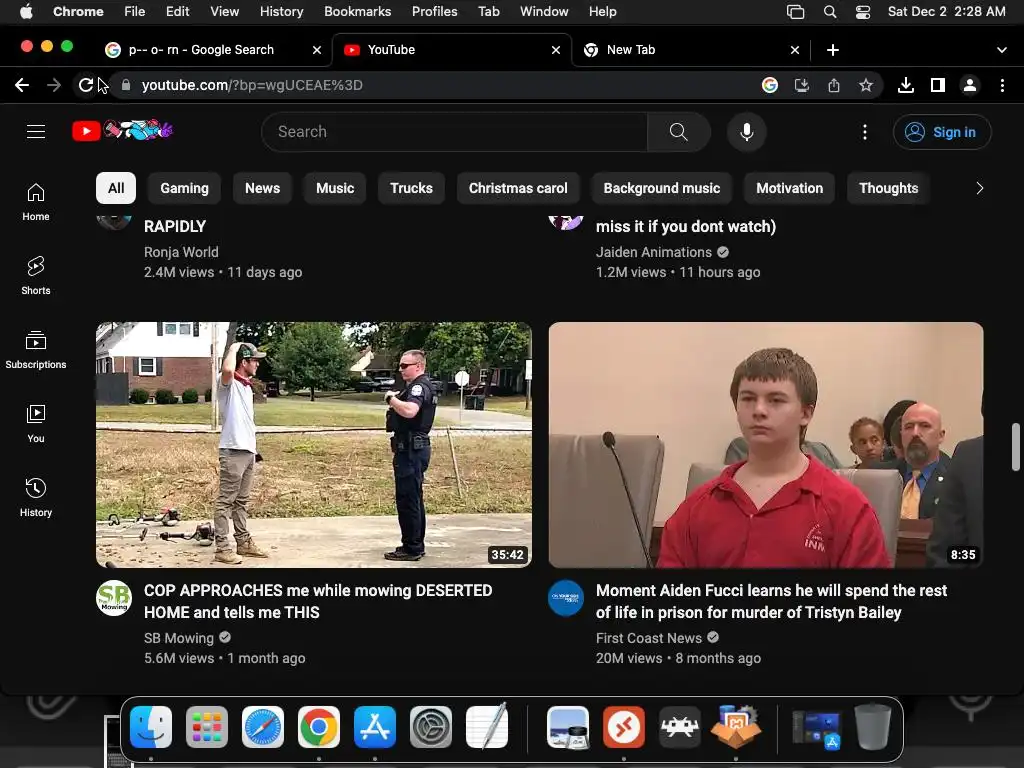Open First Coast News channel link

click(x=648, y=638)
